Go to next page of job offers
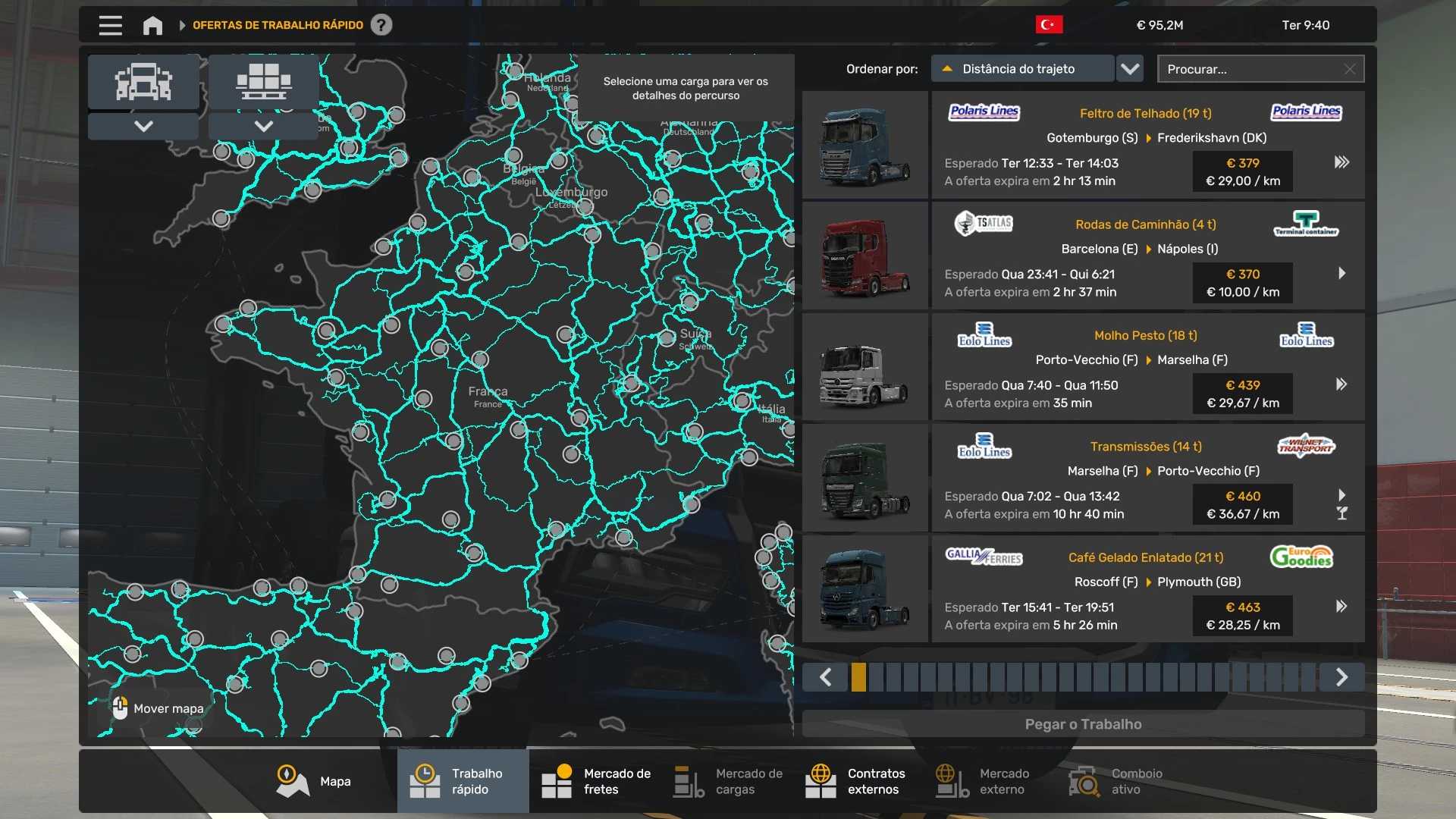 tap(1341, 677)
